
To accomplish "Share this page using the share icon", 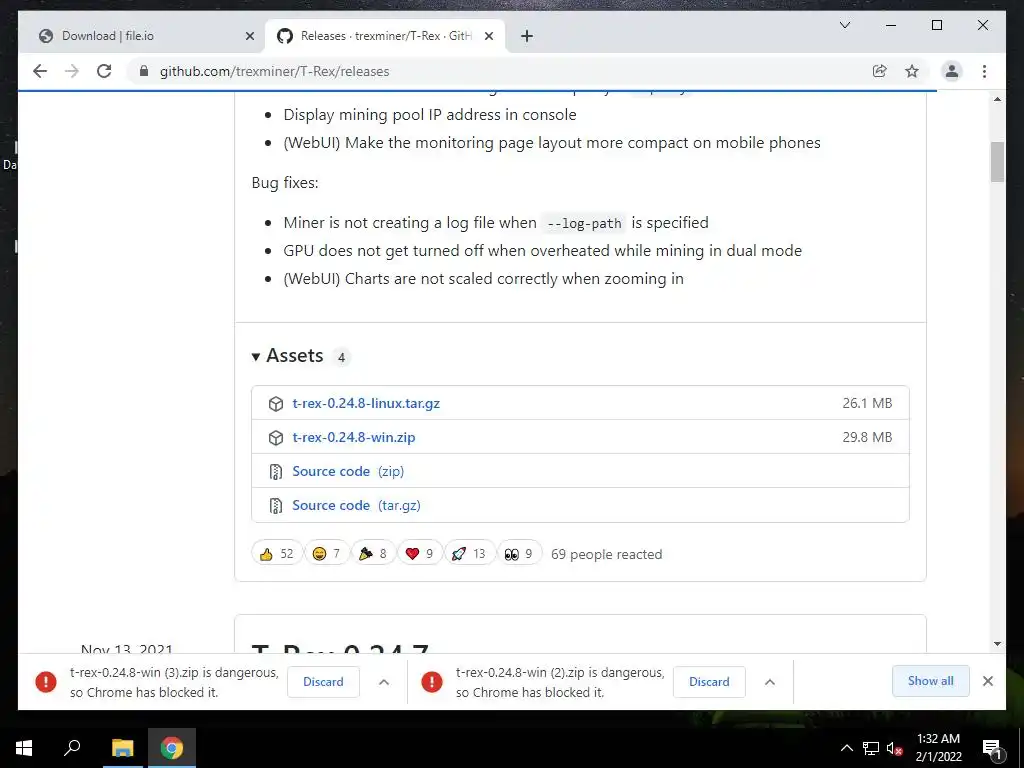I will click(x=880, y=71).
